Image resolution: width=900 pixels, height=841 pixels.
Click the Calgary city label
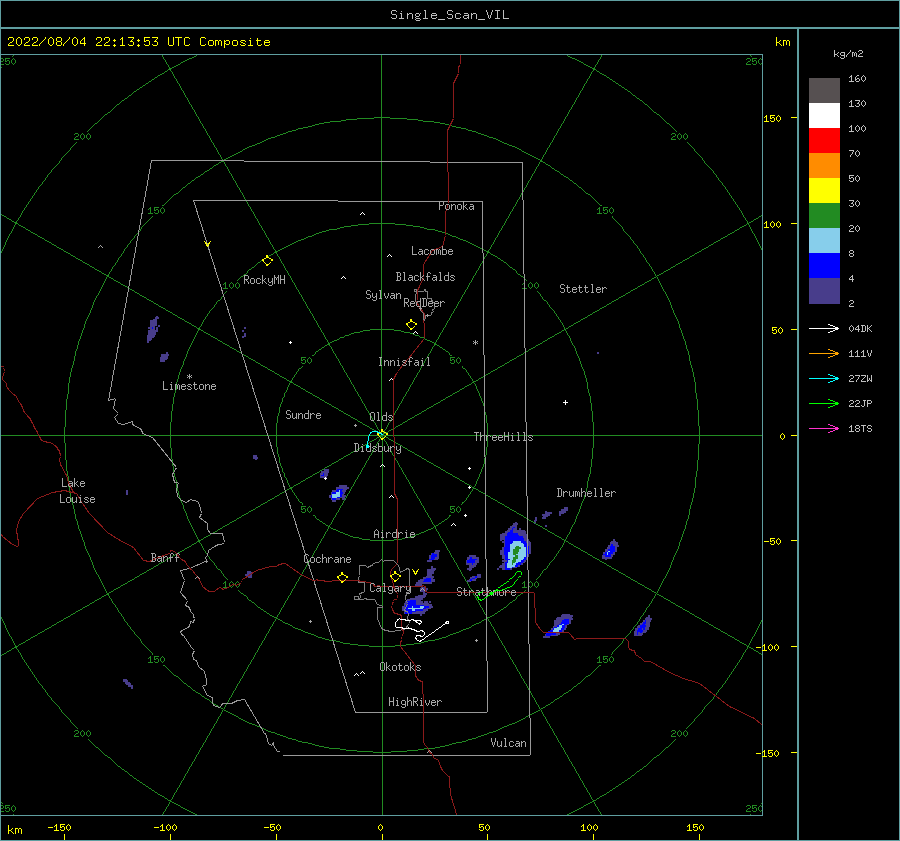[x=390, y=588]
